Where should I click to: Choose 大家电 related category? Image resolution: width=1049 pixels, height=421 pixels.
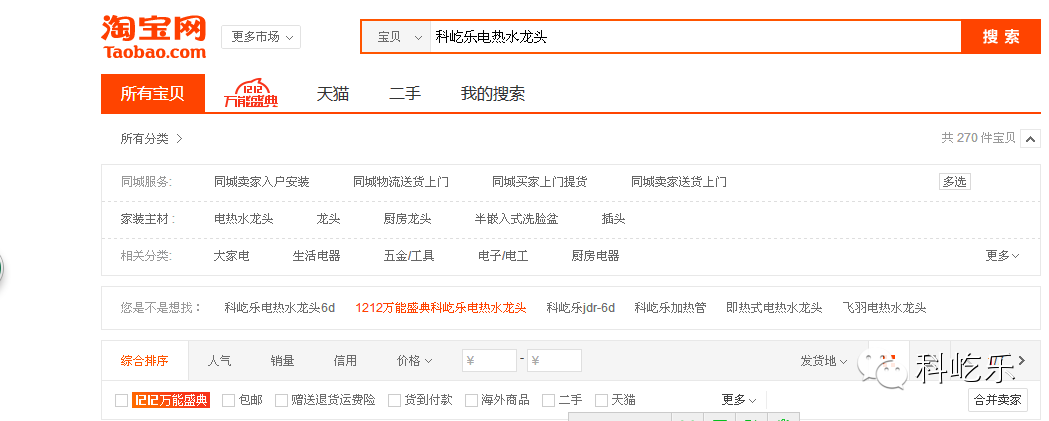click(x=231, y=256)
